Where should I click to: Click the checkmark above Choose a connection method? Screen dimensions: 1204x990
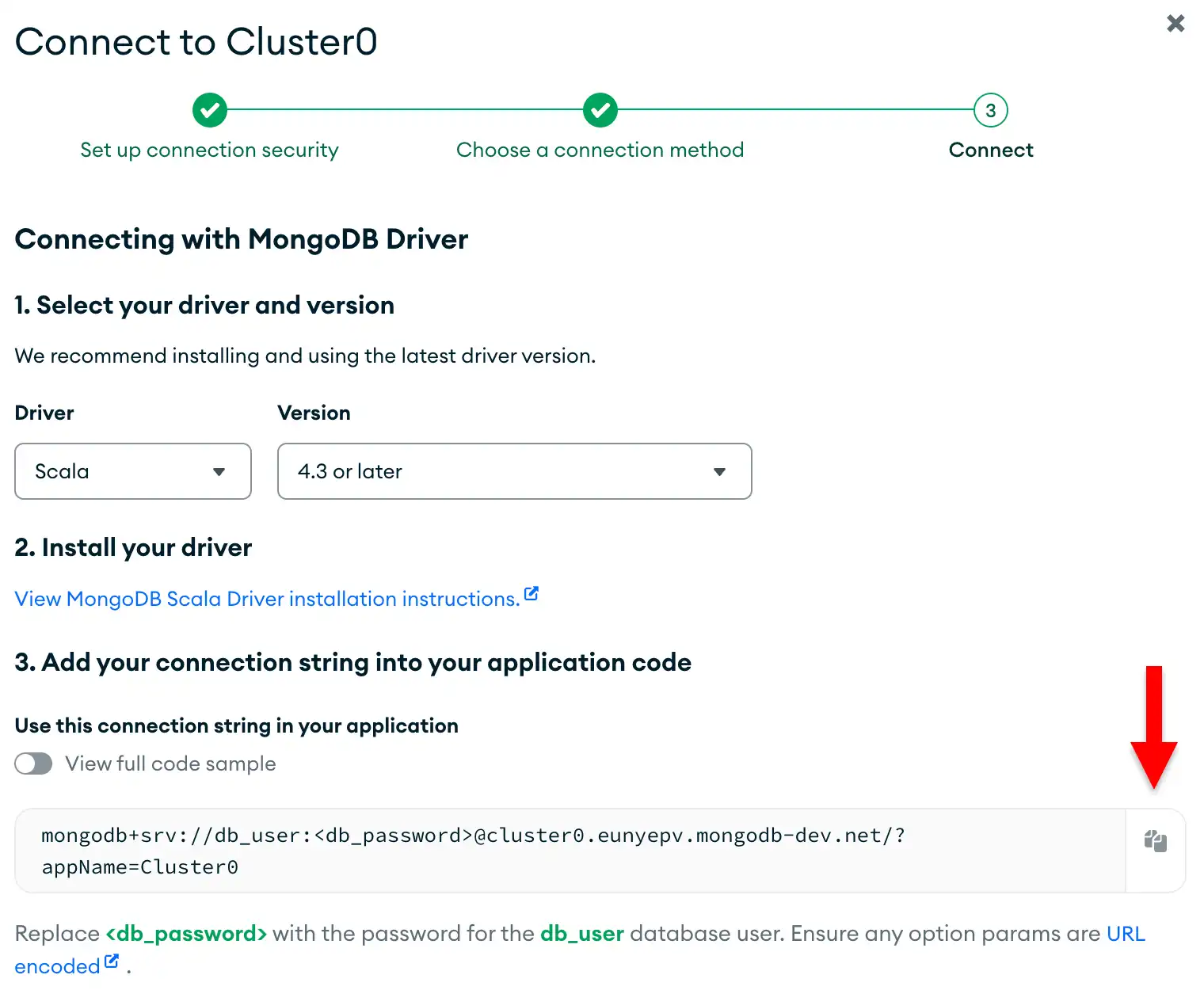coord(600,110)
